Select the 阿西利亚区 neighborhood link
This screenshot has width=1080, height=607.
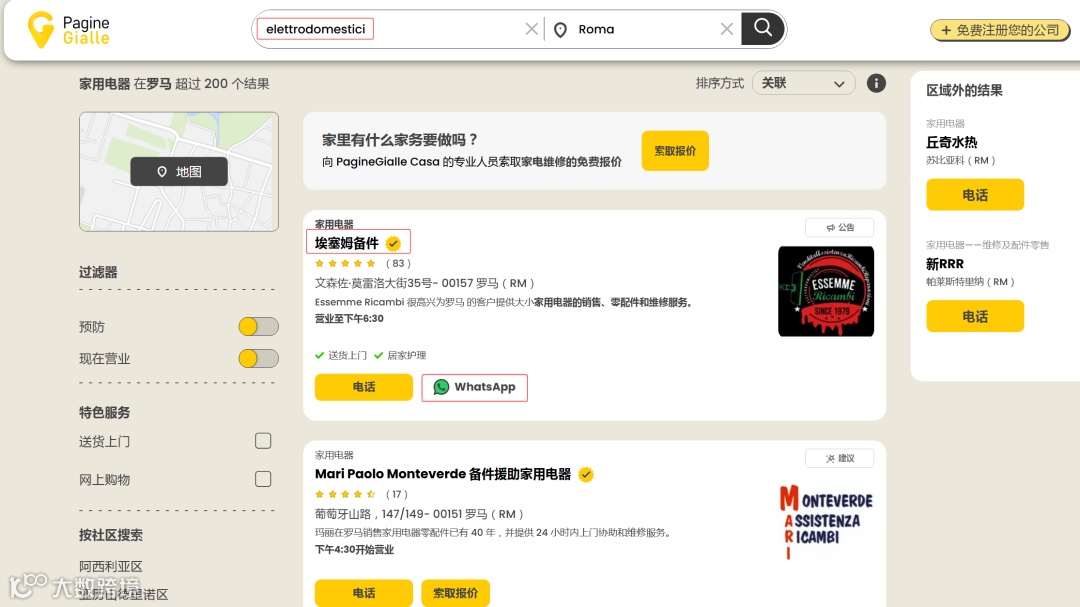point(110,566)
